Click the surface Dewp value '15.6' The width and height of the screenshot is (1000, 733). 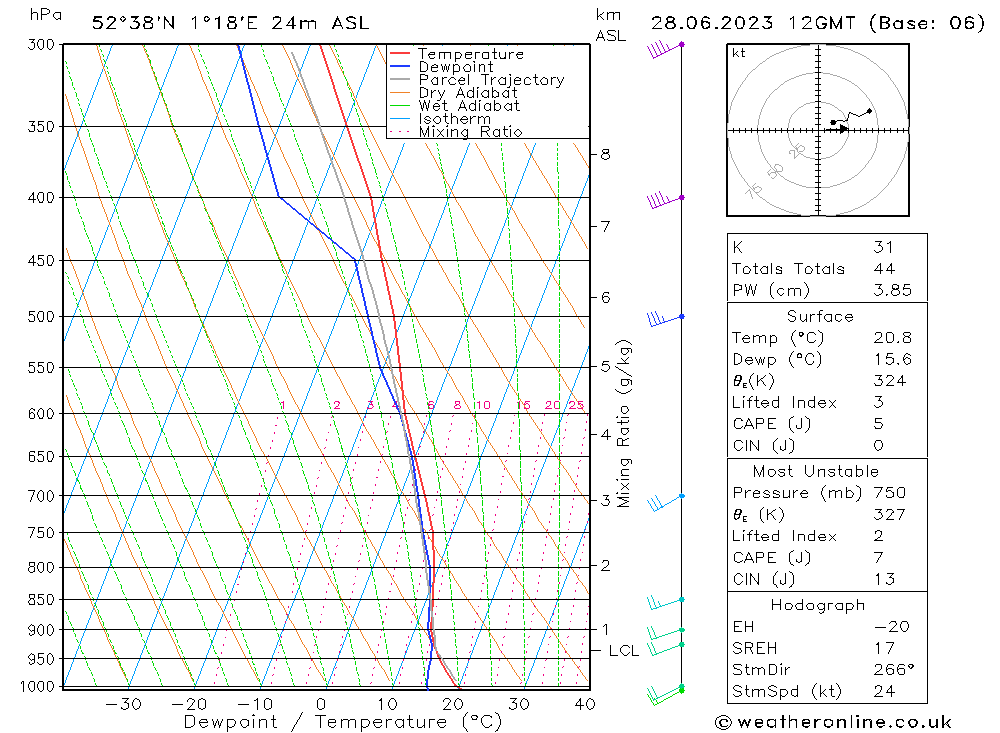click(x=893, y=360)
